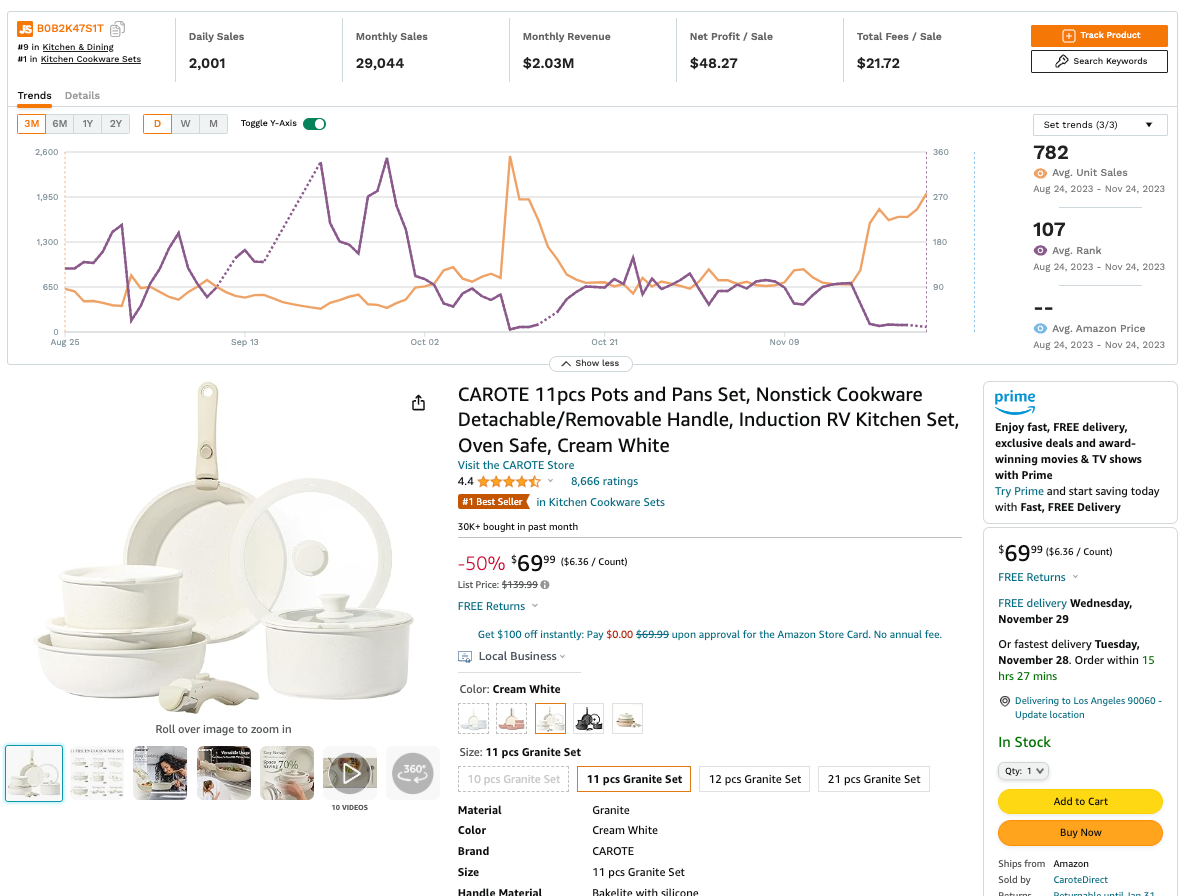Click the share icon above the product image
Viewport: 1201px width, 896px height.
point(419,403)
